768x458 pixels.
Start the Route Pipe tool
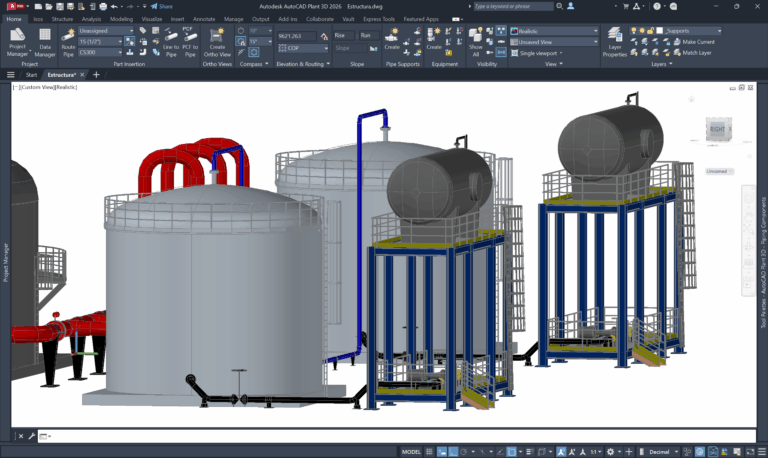tap(68, 40)
